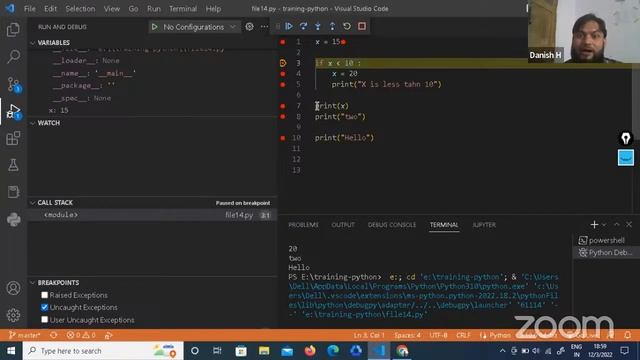Screen dimensions: 640x360
Task: Restart the debug session
Action: click(347, 26)
